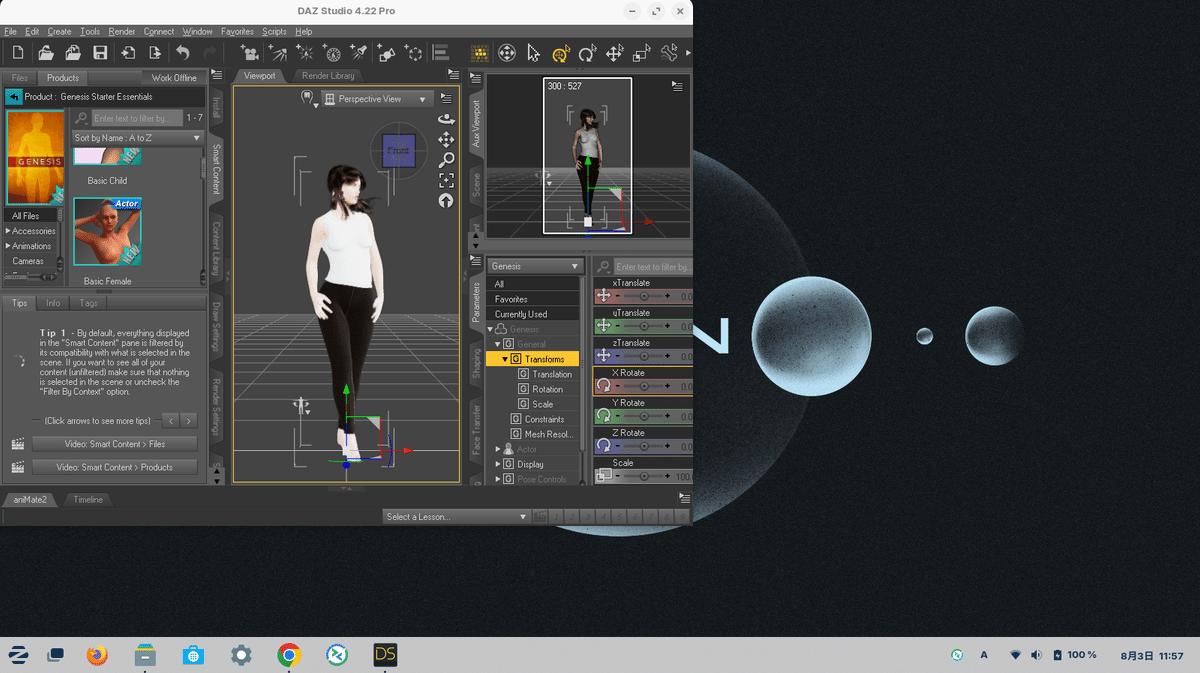Open the Perspective View dropdown
The image size is (1200, 673).
point(376,99)
